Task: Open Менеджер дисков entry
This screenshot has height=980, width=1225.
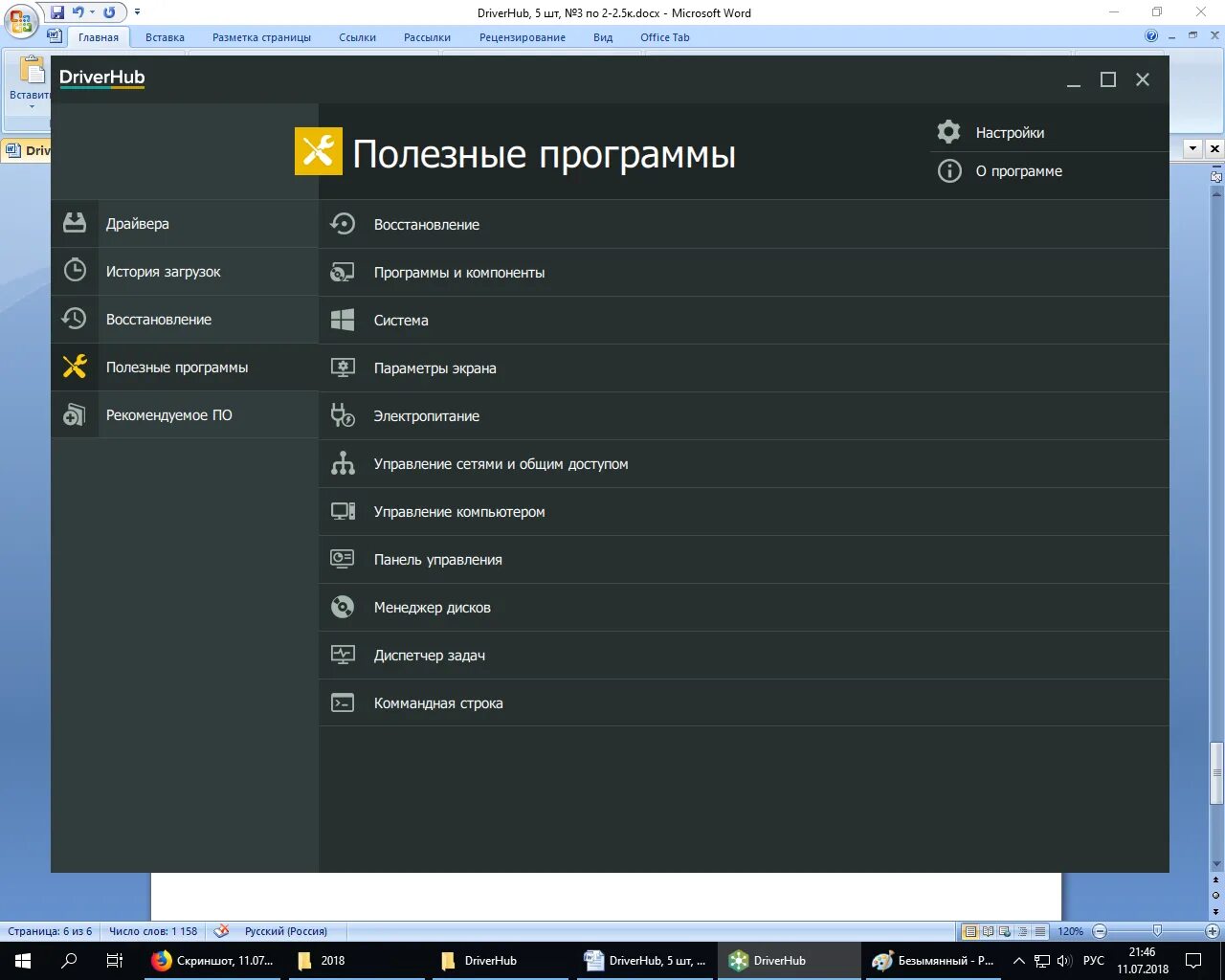Action: 744,607
